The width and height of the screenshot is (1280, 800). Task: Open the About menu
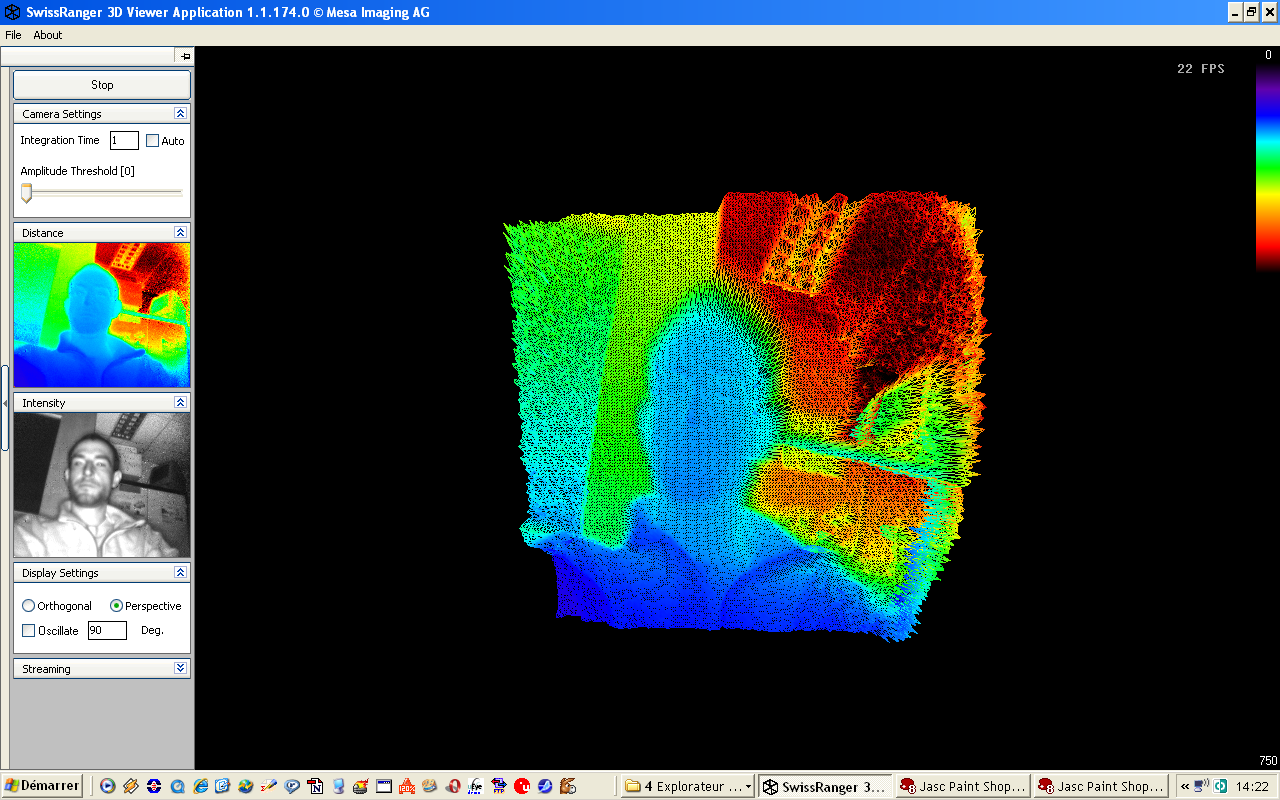(x=48, y=35)
